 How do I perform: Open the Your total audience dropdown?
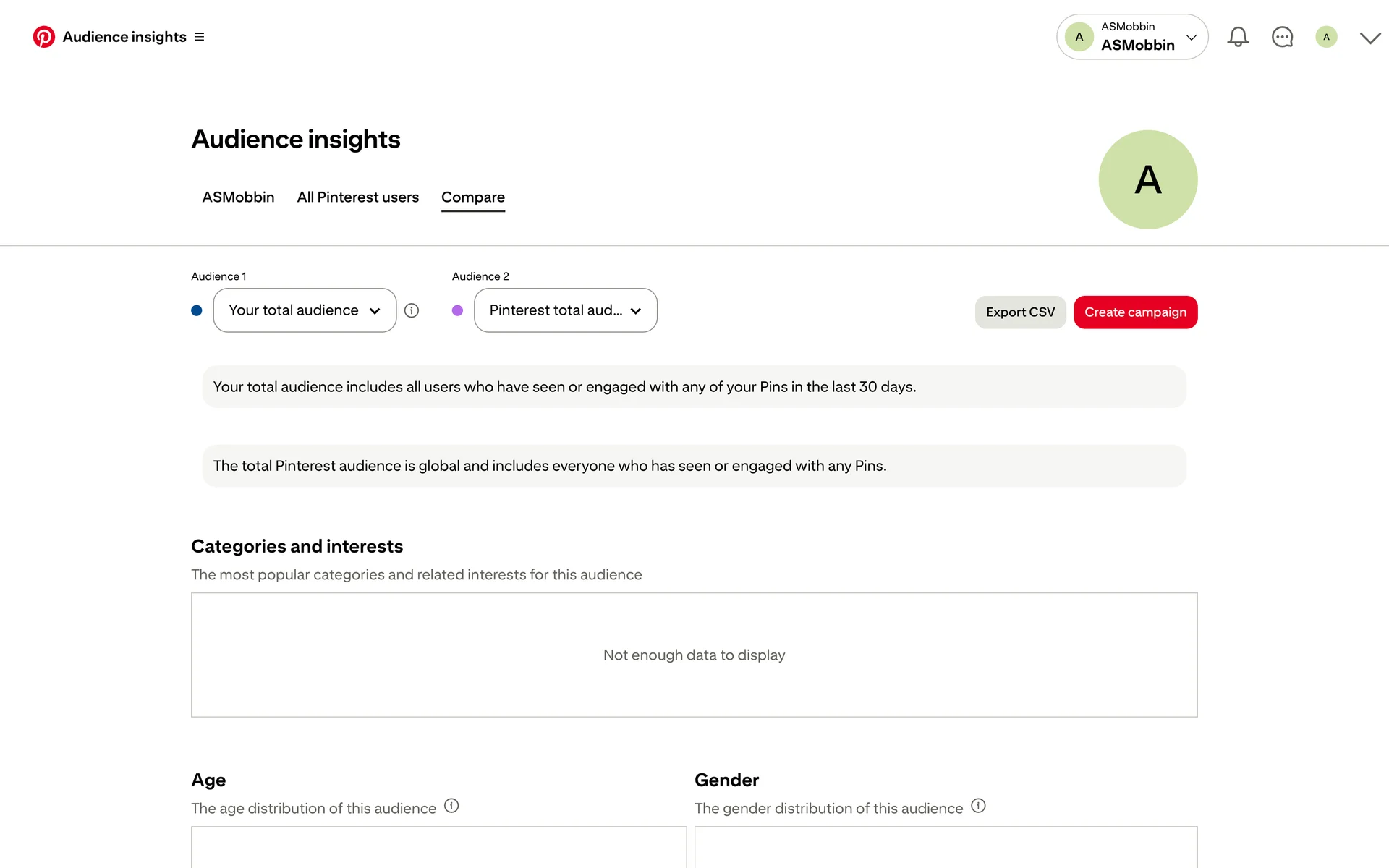coord(305,310)
